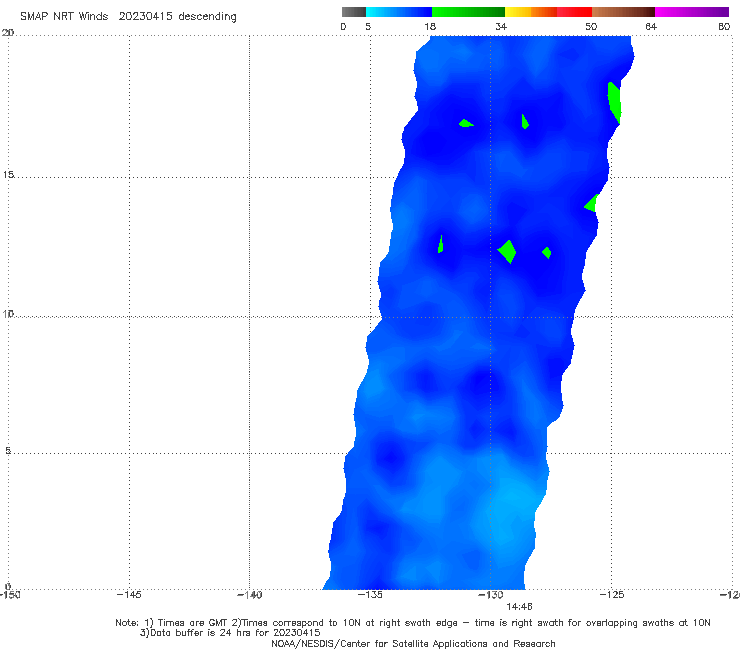Screen dimensions: 740x650
Task: Click the brown segment of the color bar
Action: click(x=623, y=12)
